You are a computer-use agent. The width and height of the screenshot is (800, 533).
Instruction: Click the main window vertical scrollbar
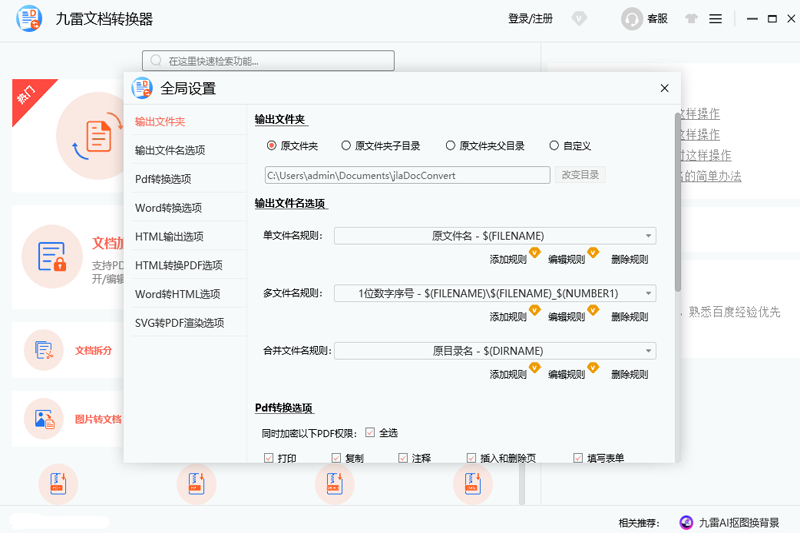coord(522,482)
